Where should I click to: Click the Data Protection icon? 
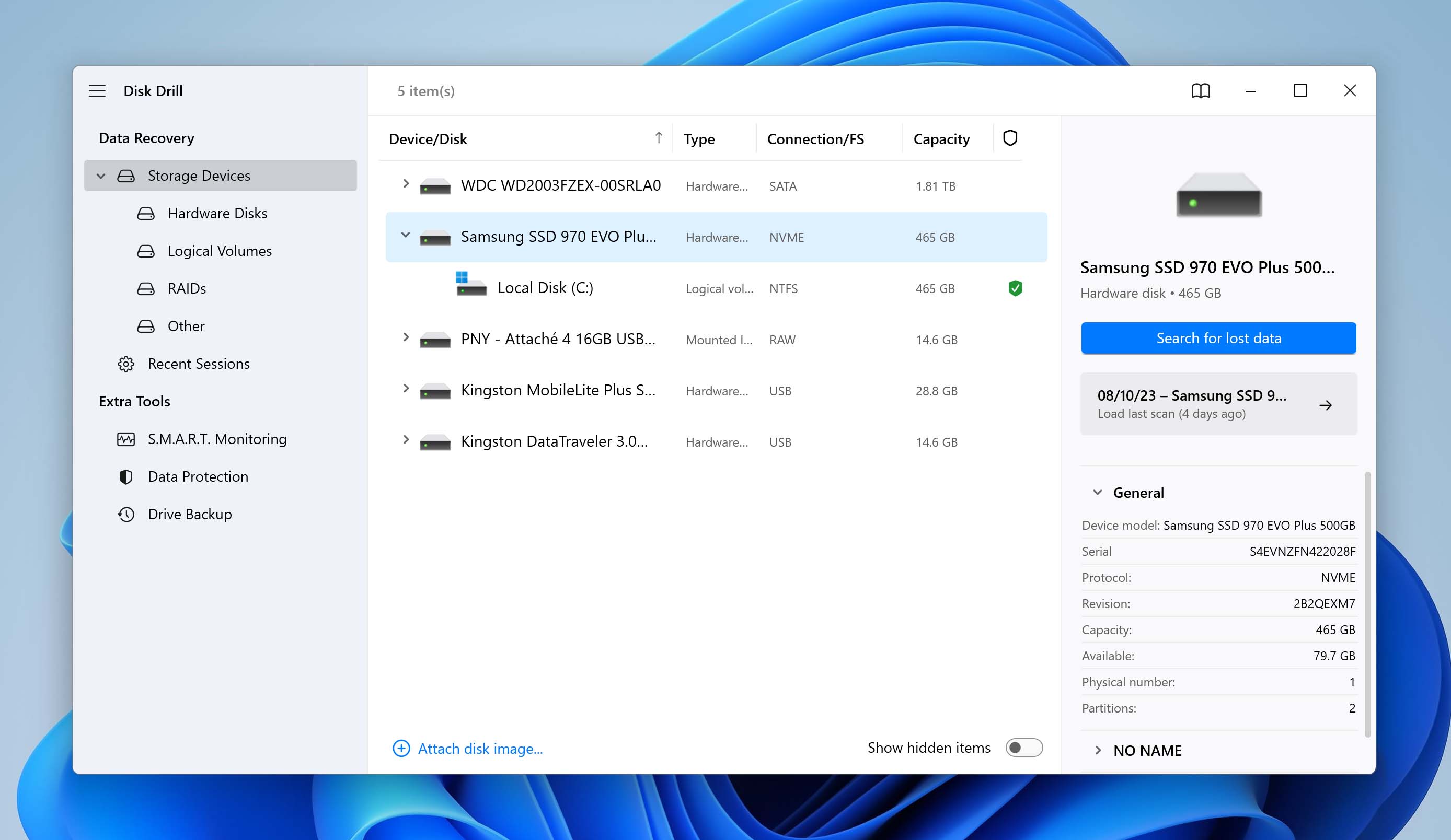point(124,476)
